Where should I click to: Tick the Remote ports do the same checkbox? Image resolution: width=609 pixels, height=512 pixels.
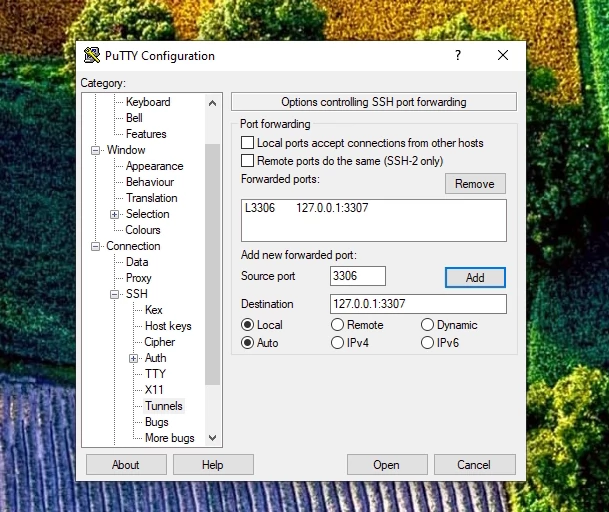247,160
